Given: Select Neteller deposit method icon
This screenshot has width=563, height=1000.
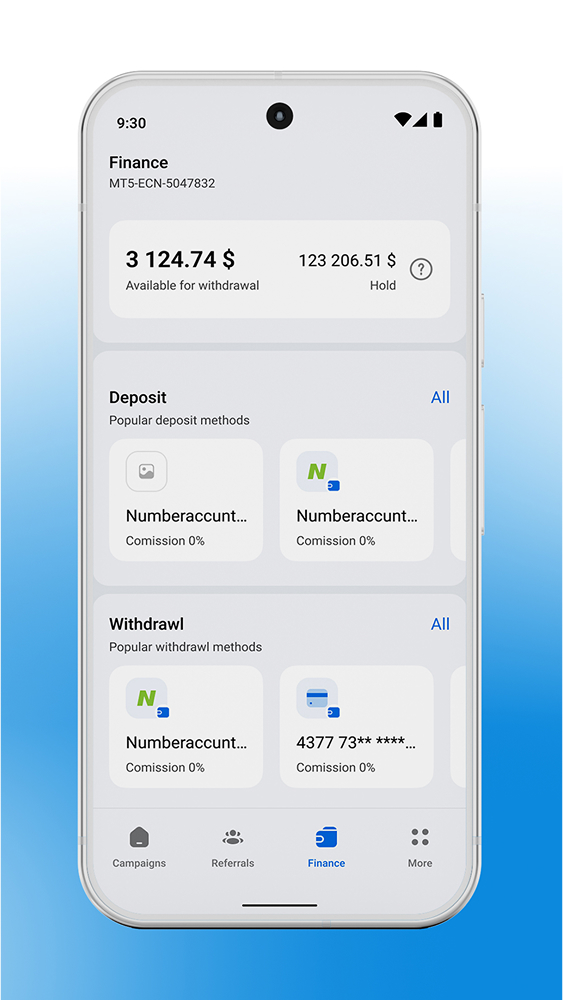Looking at the screenshot, I should pos(318,471).
